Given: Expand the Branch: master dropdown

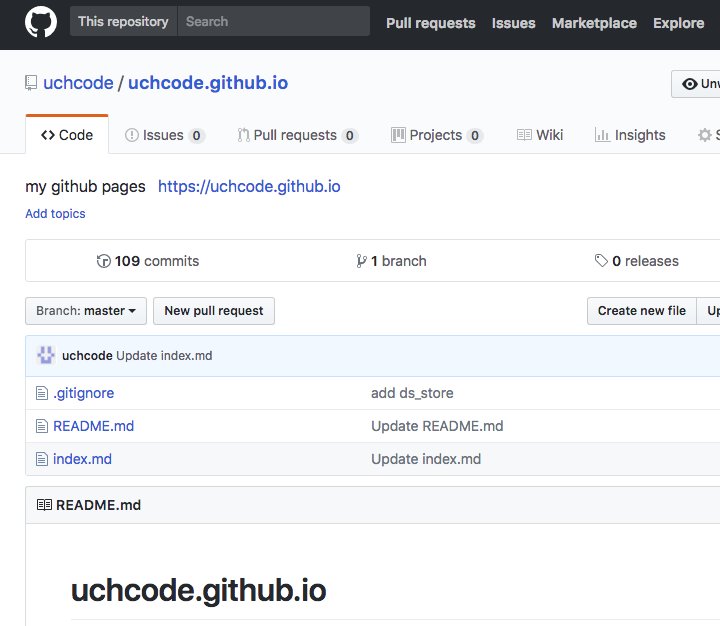Looking at the screenshot, I should point(86,311).
